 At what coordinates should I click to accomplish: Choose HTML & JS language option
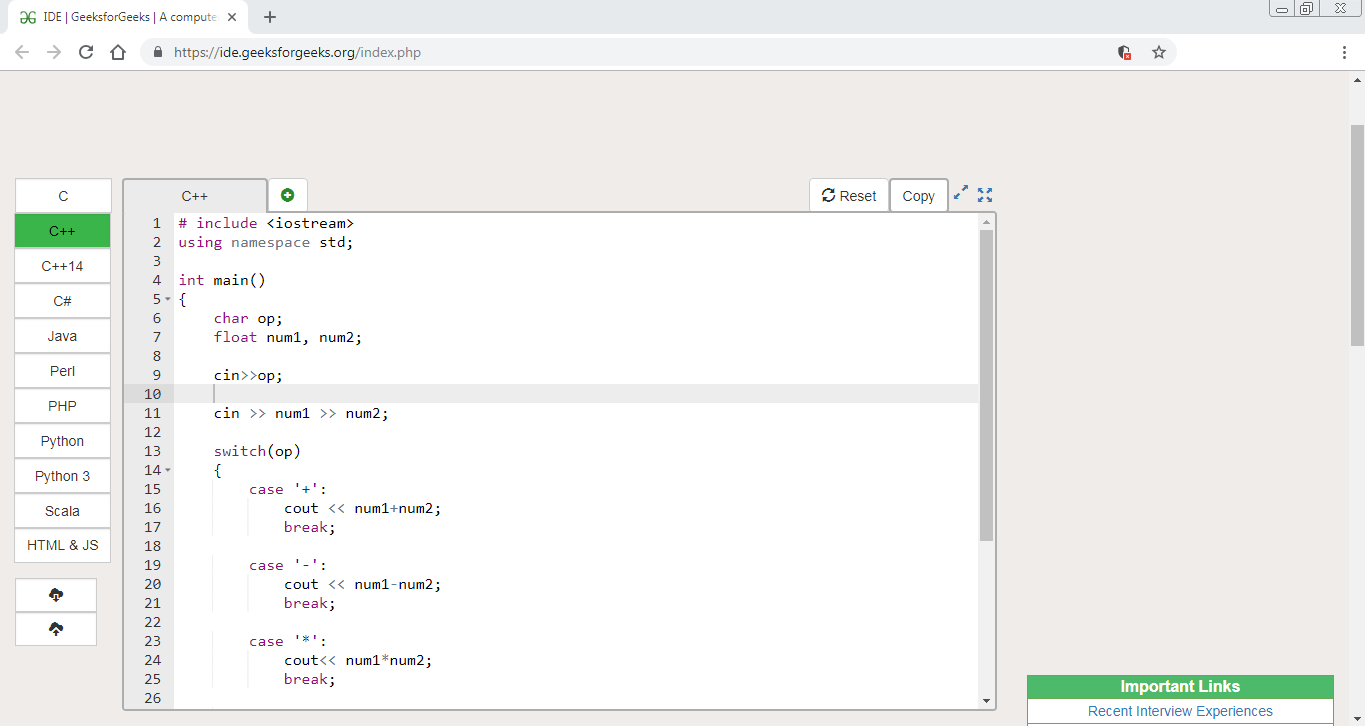pos(63,545)
